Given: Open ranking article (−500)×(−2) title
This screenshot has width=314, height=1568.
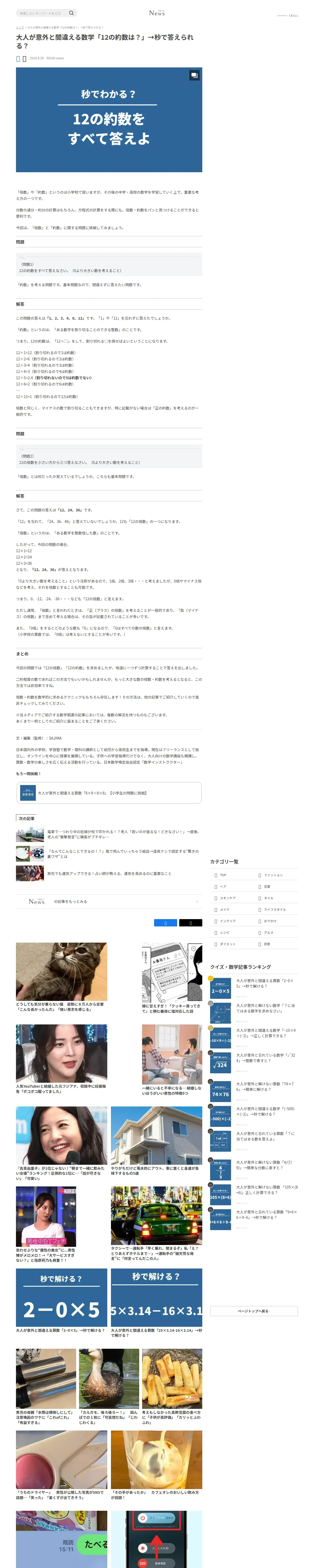Looking at the screenshot, I should [266, 1111].
